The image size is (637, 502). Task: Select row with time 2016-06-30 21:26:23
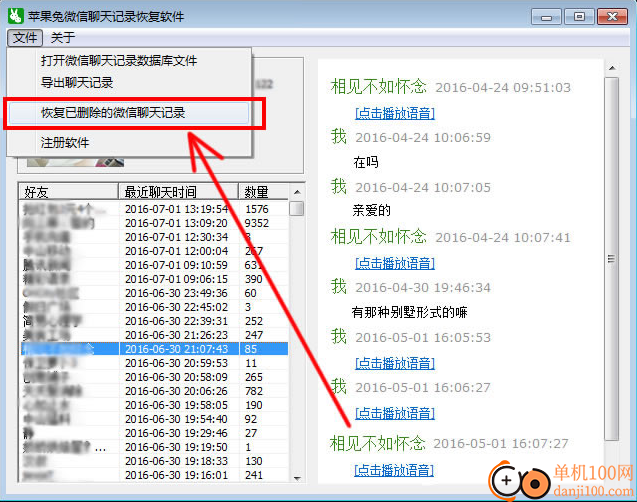[154, 335]
